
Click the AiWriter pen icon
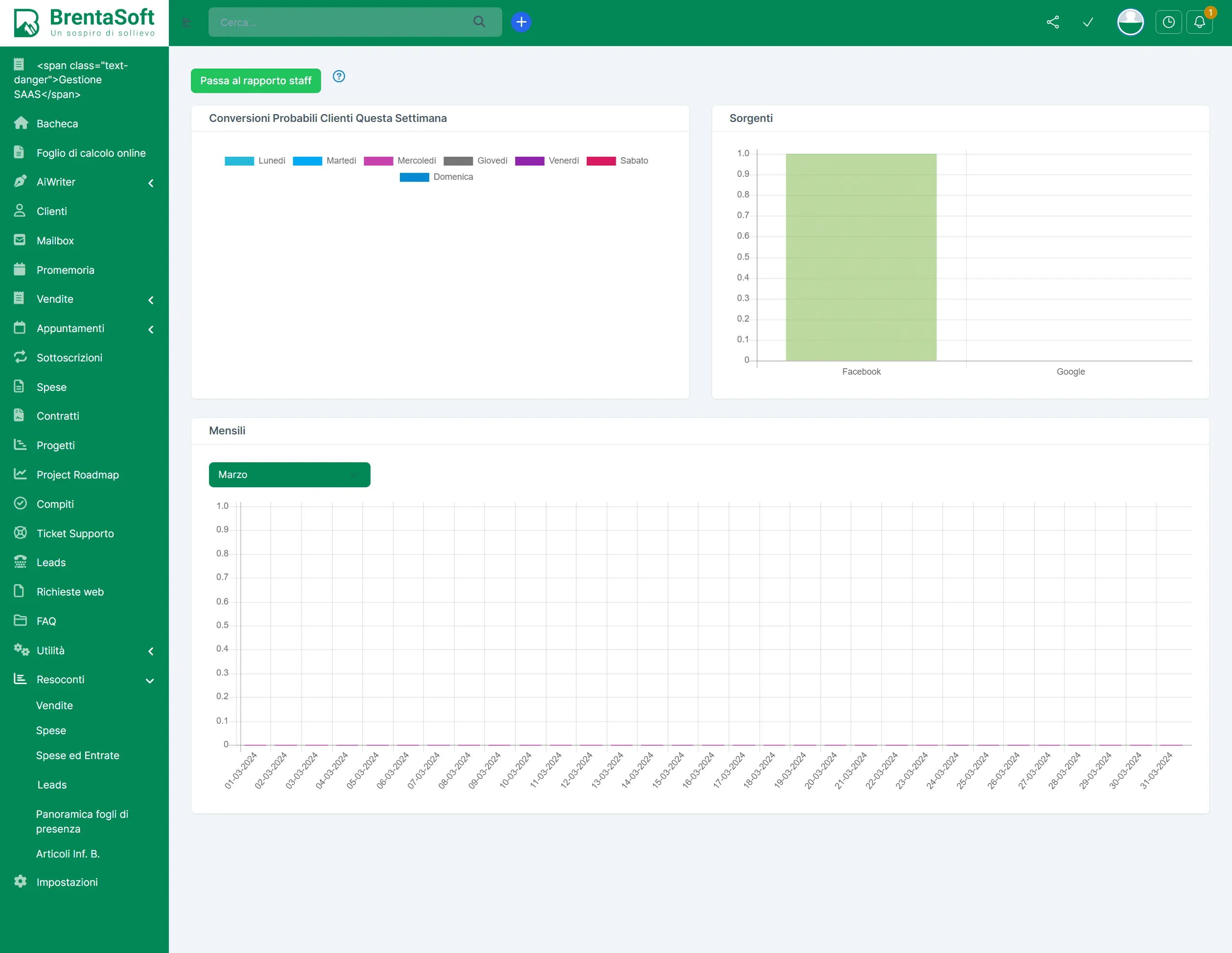[x=20, y=181]
